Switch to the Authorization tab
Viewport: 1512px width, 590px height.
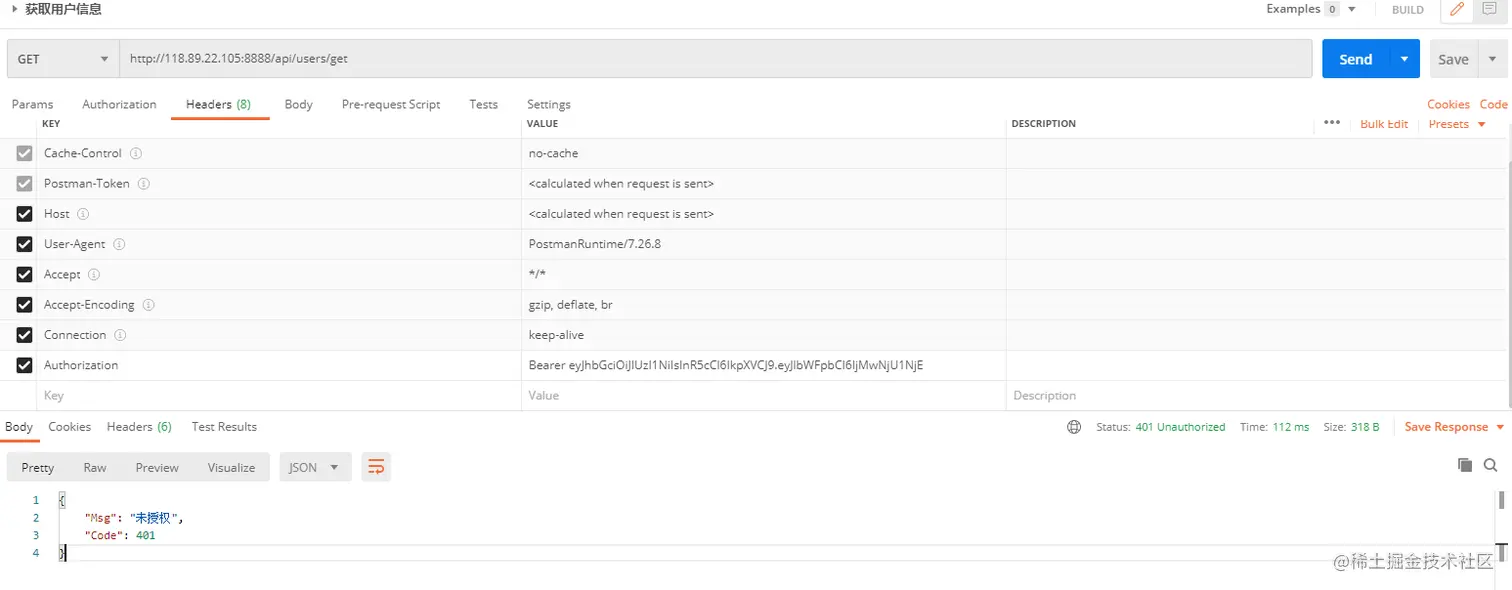(x=119, y=104)
